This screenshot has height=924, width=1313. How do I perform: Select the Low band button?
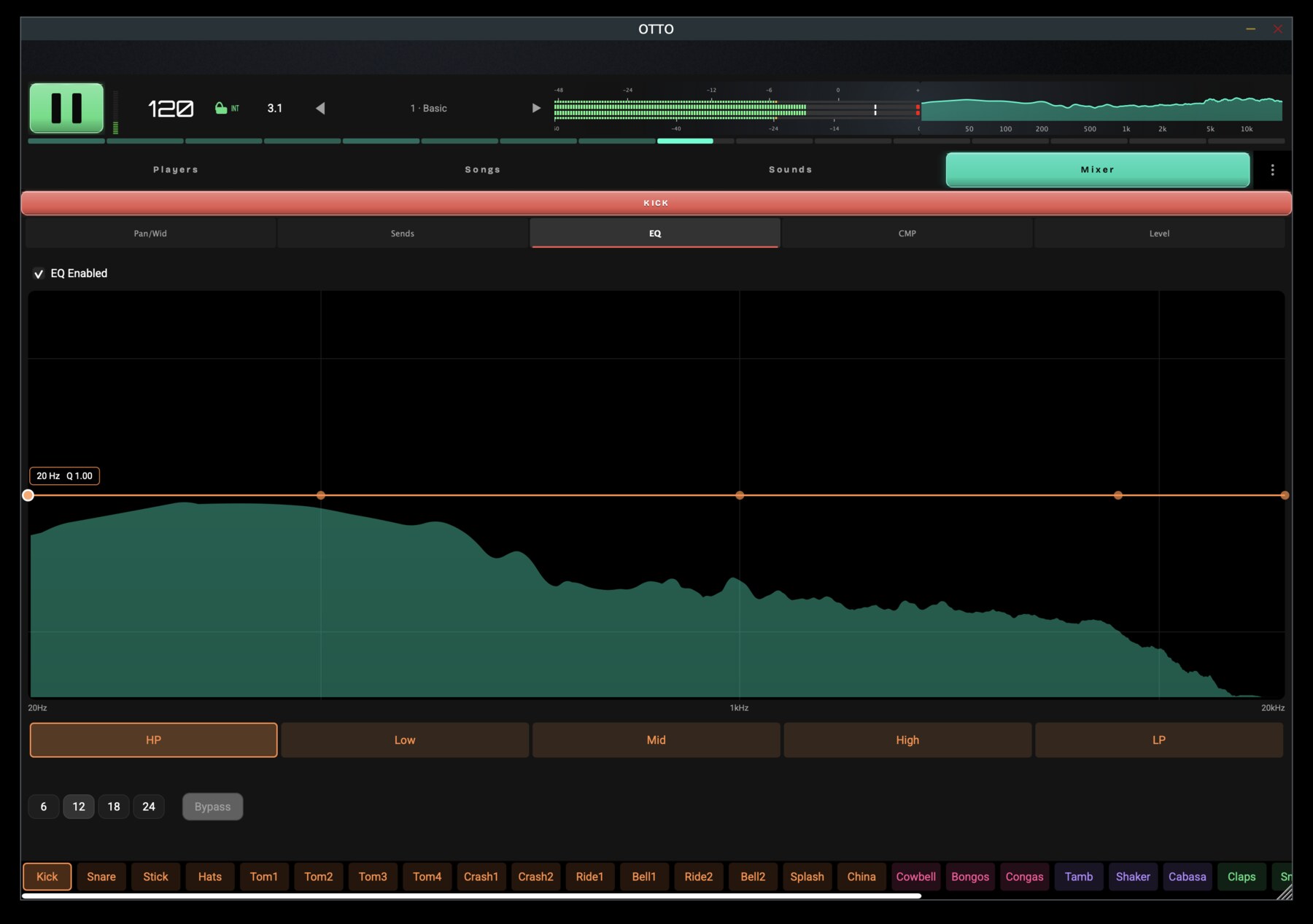[405, 740]
